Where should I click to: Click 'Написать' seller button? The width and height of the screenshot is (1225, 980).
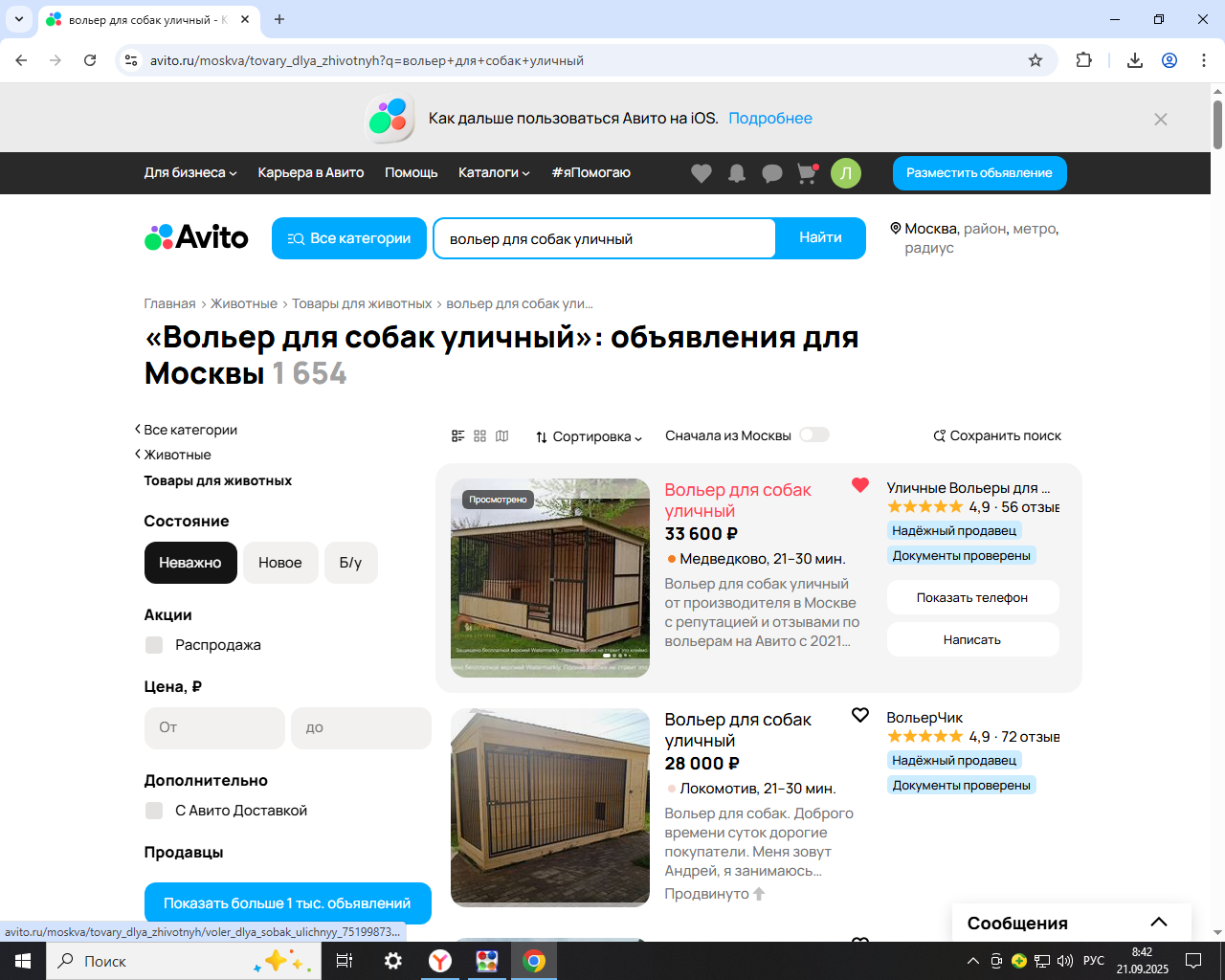point(972,639)
